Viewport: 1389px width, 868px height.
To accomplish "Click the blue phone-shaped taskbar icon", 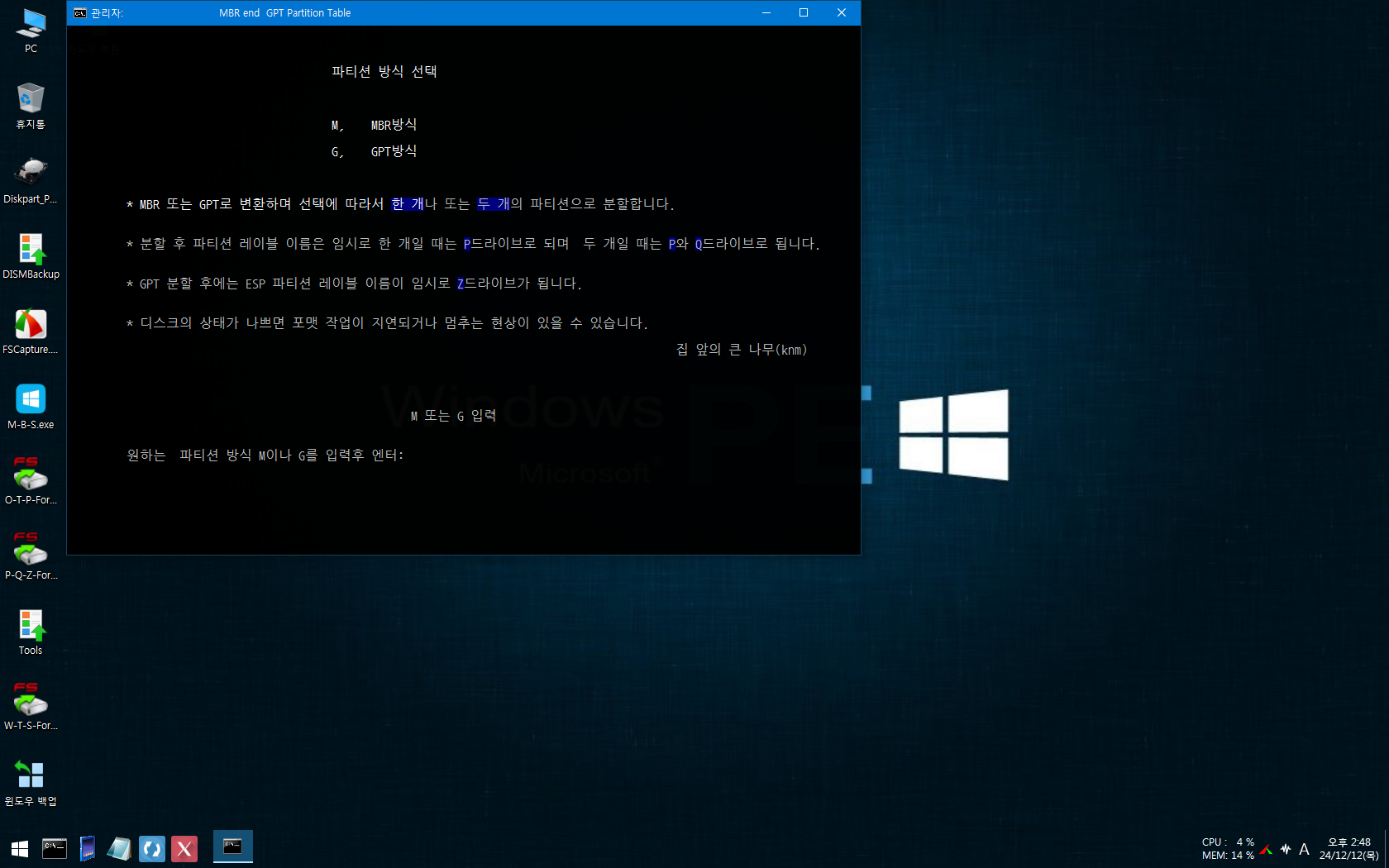I will tap(87, 849).
